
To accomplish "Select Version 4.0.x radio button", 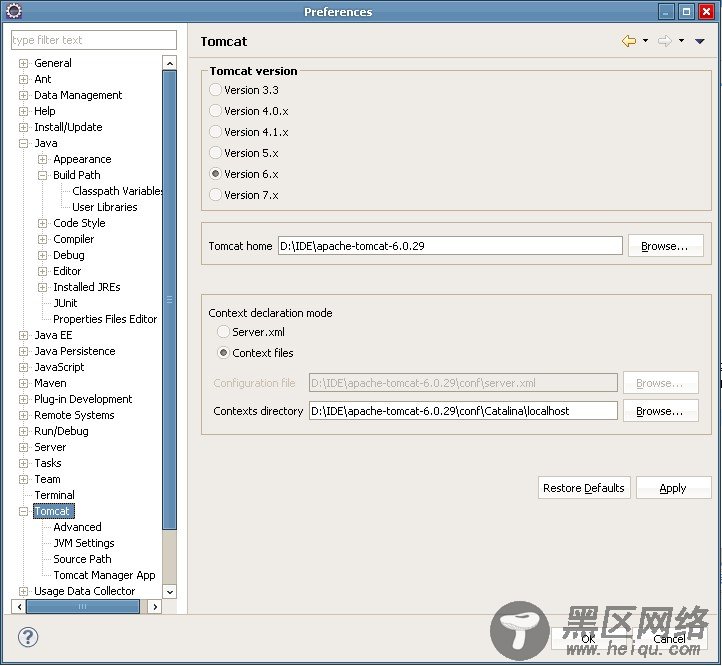I will (215, 111).
